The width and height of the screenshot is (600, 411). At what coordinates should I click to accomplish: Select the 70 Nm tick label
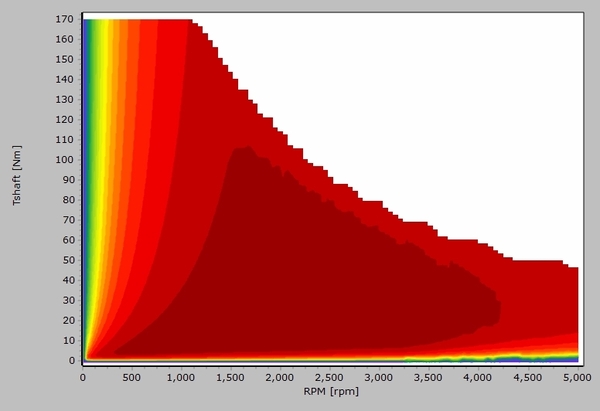tap(68, 220)
